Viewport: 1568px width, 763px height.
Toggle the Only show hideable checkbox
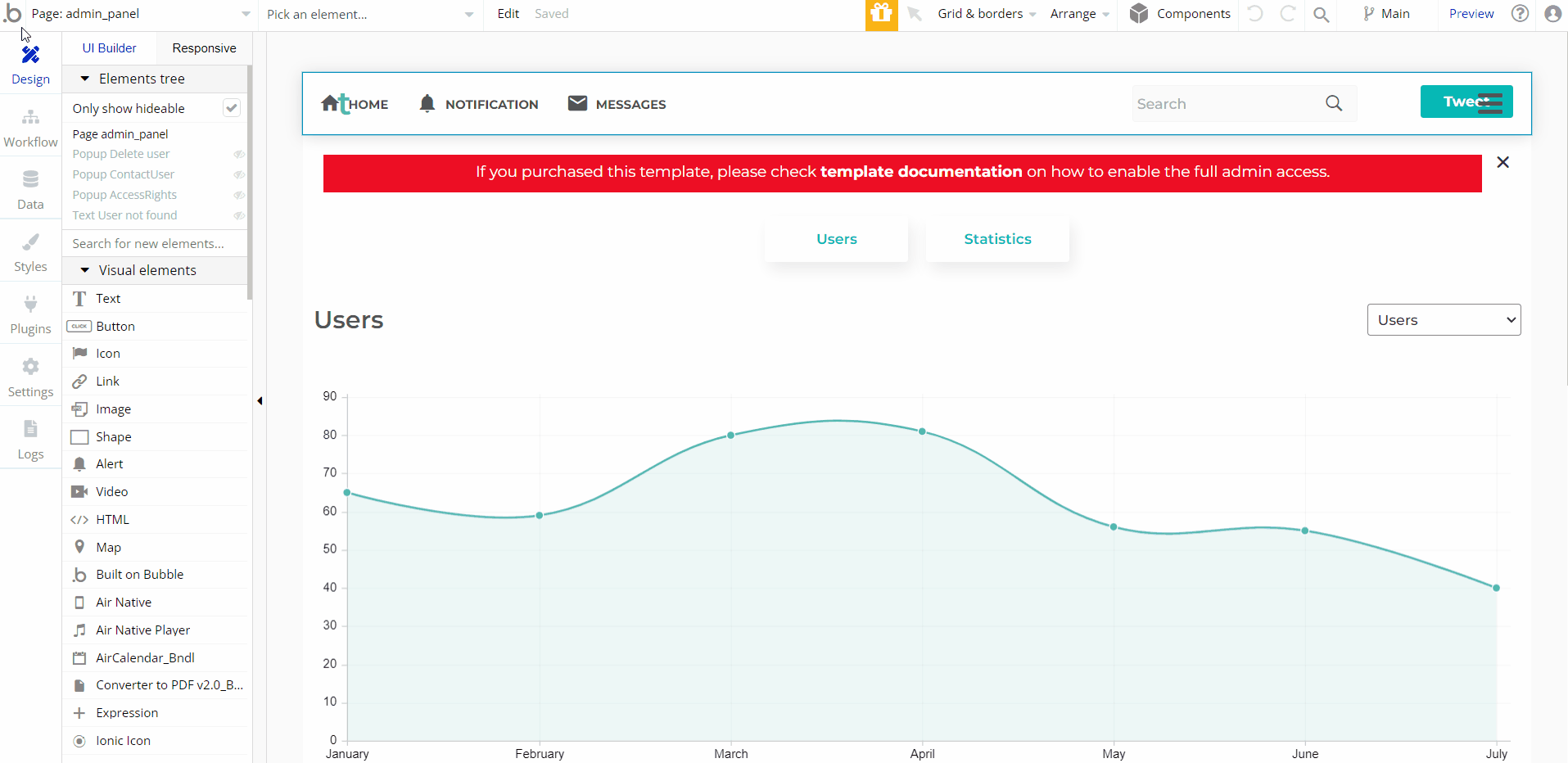(232, 108)
